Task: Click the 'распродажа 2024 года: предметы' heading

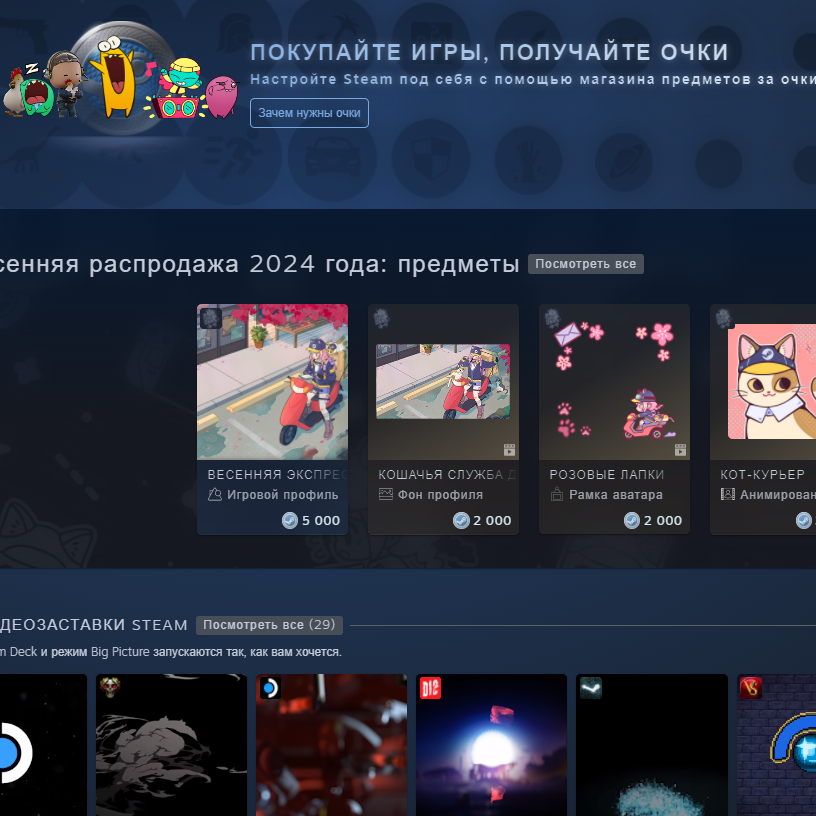Action: (x=304, y=264)
